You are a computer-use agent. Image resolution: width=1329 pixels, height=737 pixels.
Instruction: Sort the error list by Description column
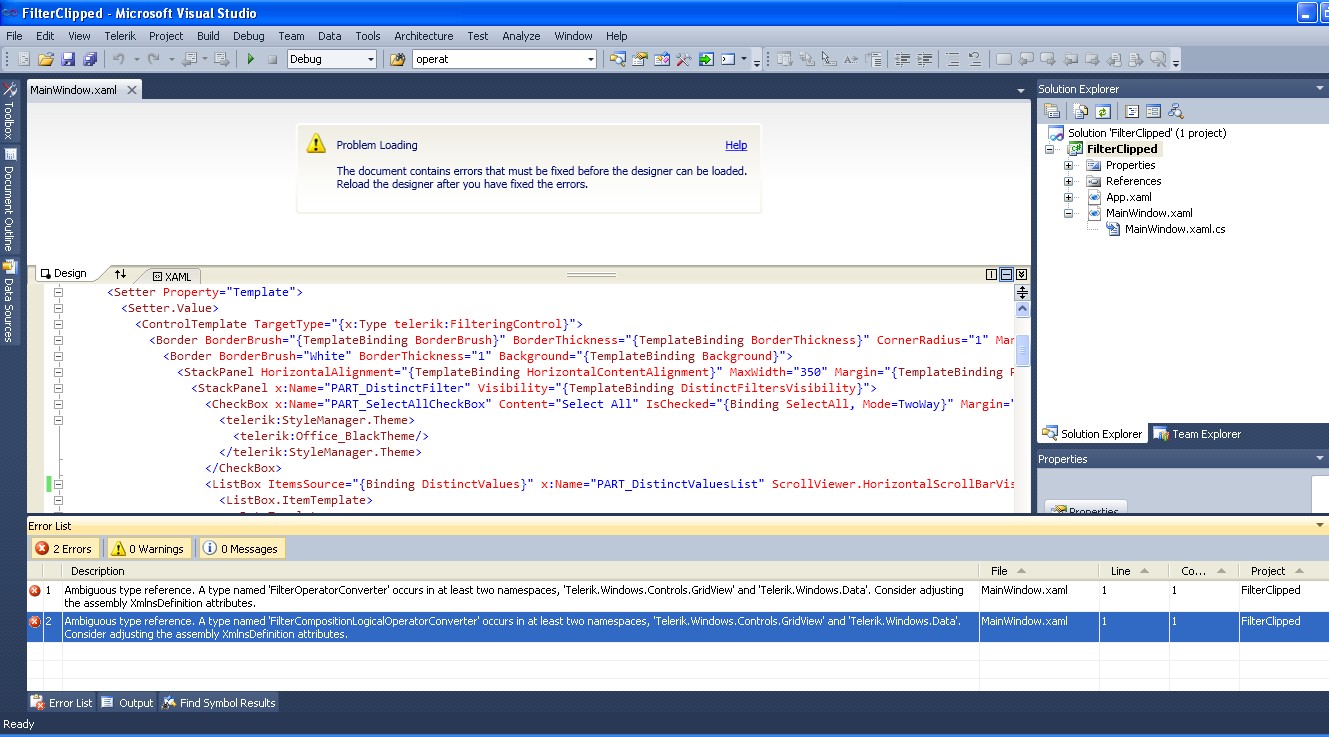pyautogui.click(x=520, y=571)
